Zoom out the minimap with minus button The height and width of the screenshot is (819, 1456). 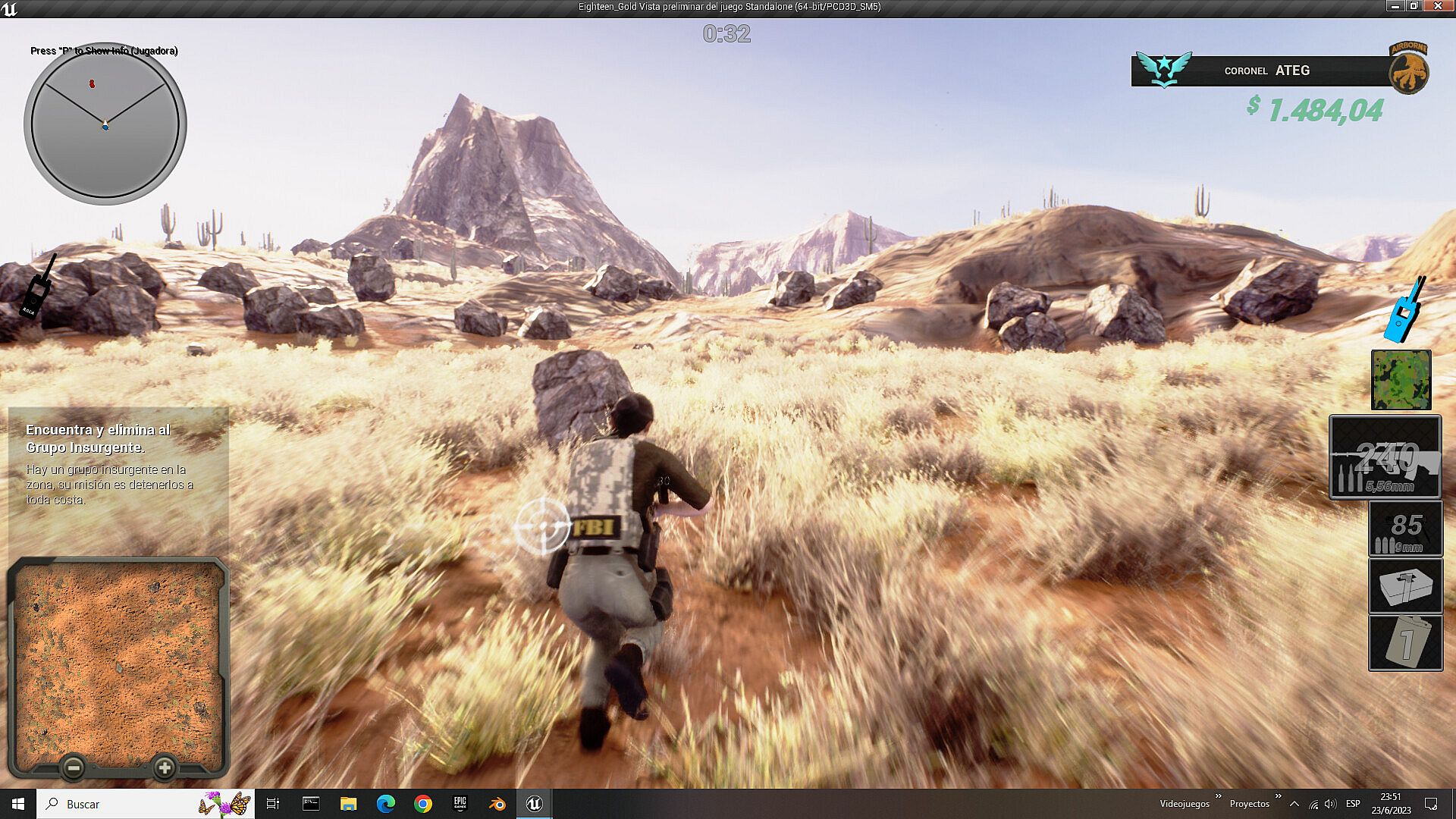coord(74,768)
